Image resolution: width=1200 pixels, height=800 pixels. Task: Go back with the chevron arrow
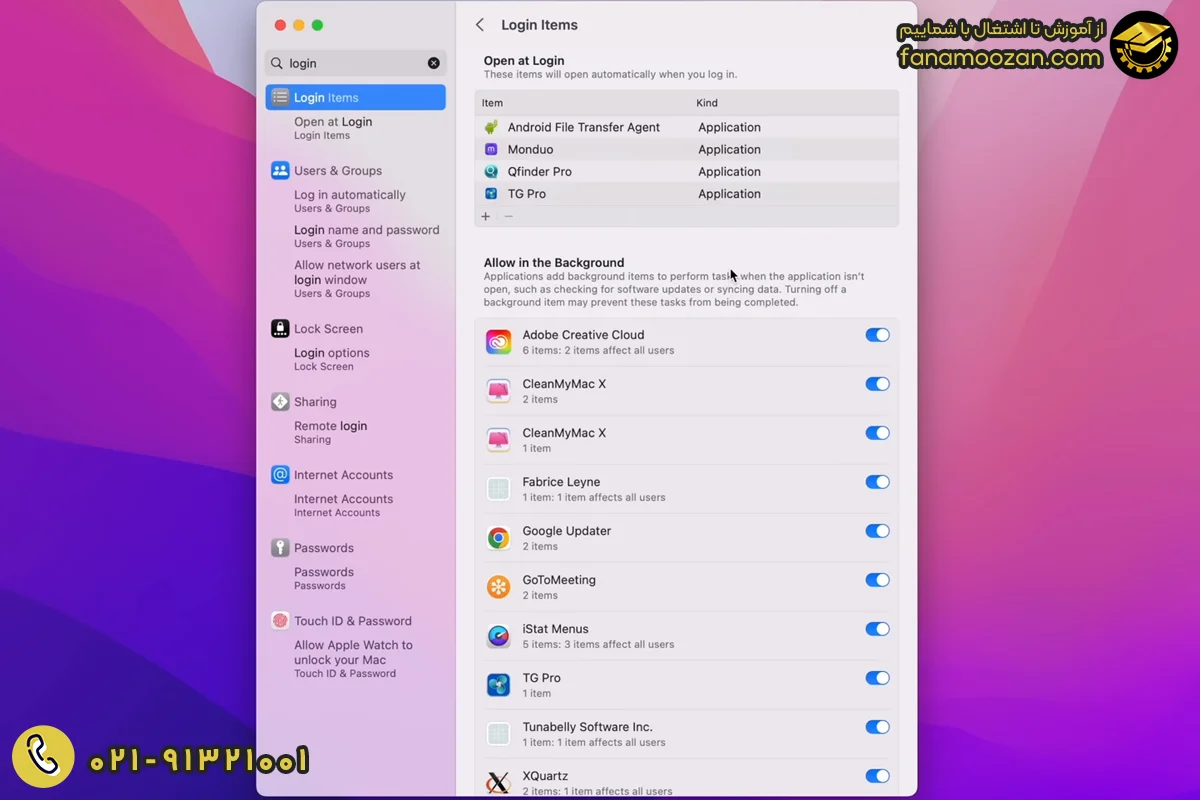pos(480,25)
